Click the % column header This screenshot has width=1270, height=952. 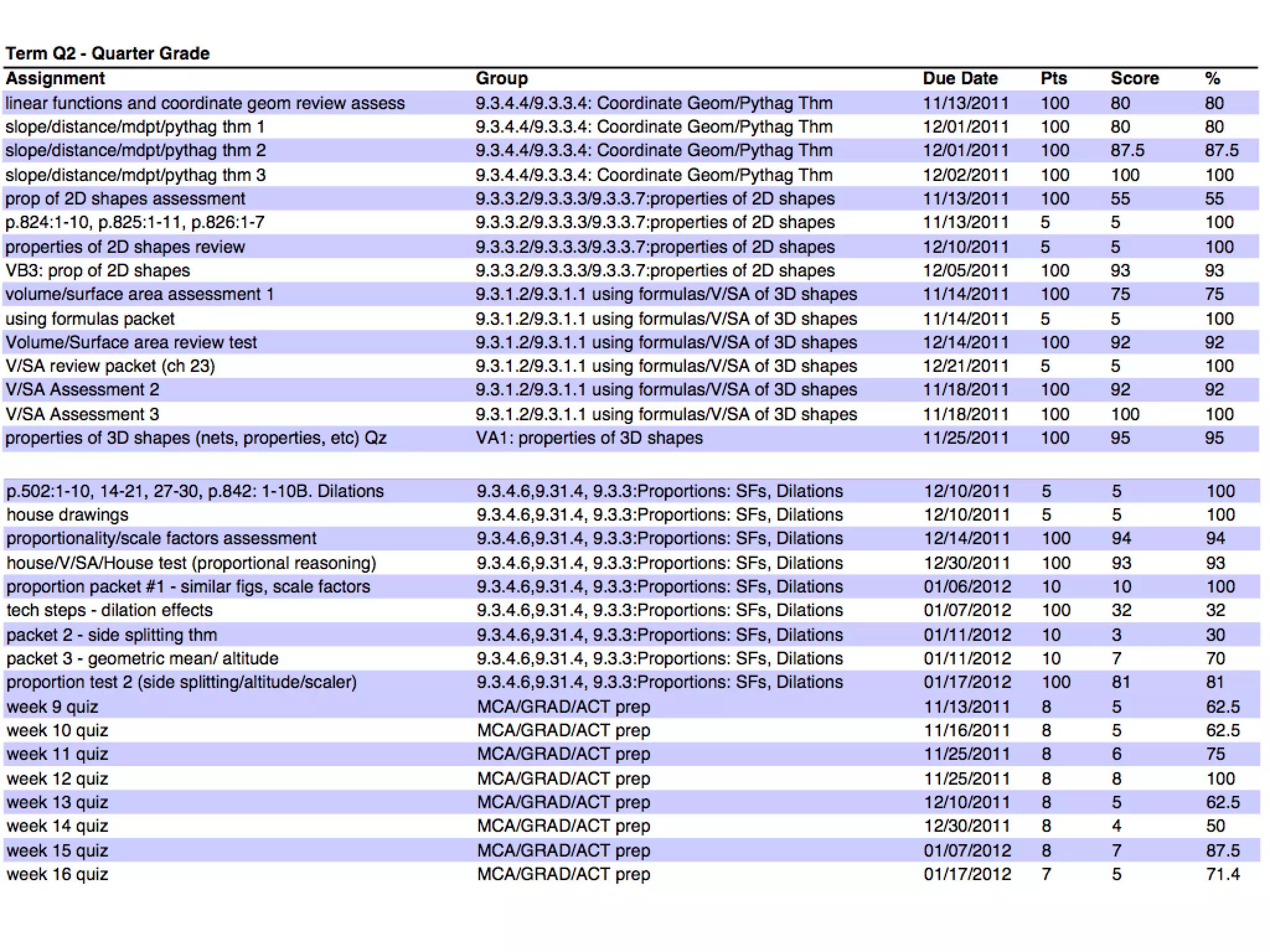[x=1212, y=79]
